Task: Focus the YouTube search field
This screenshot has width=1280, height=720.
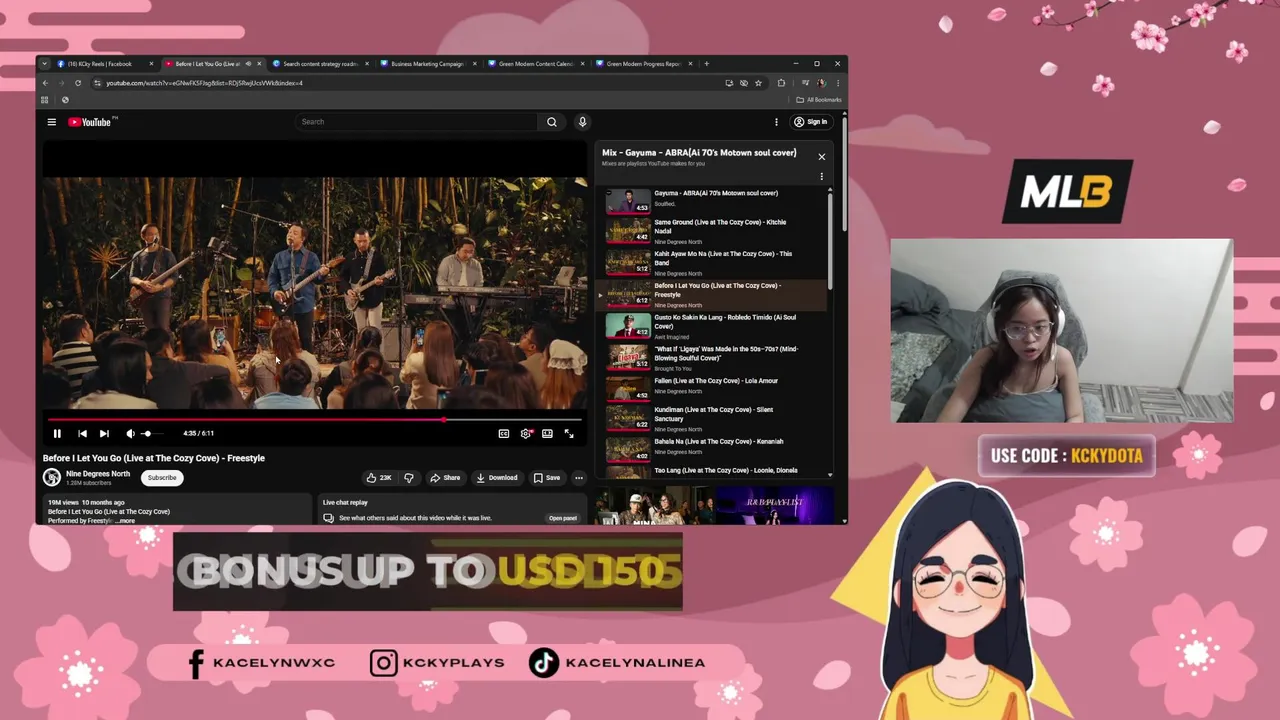Action: (x=417, y=122)
